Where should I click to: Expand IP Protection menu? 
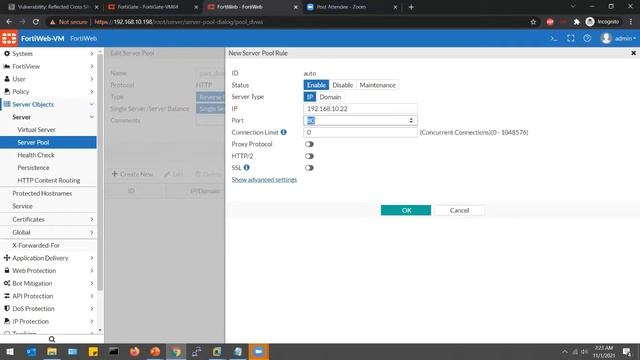48,321
